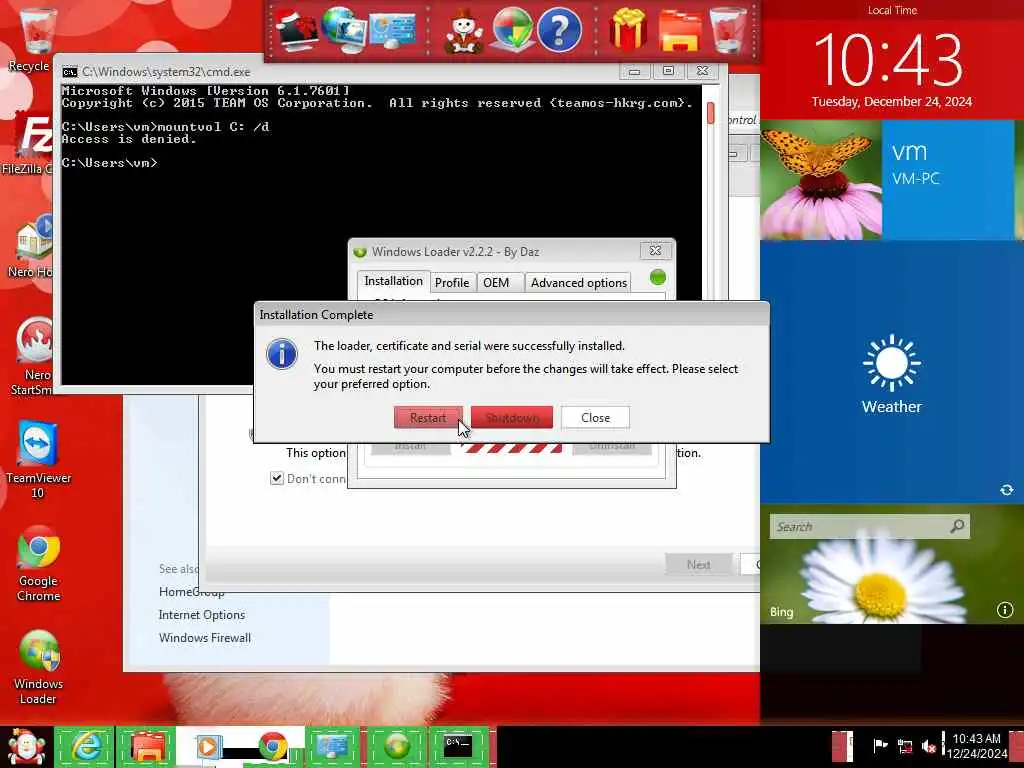Image resolution: width=1024 pixels, height=768 pixels.
Task: Open the red folder icon in top dock
Action: [679, 31]
